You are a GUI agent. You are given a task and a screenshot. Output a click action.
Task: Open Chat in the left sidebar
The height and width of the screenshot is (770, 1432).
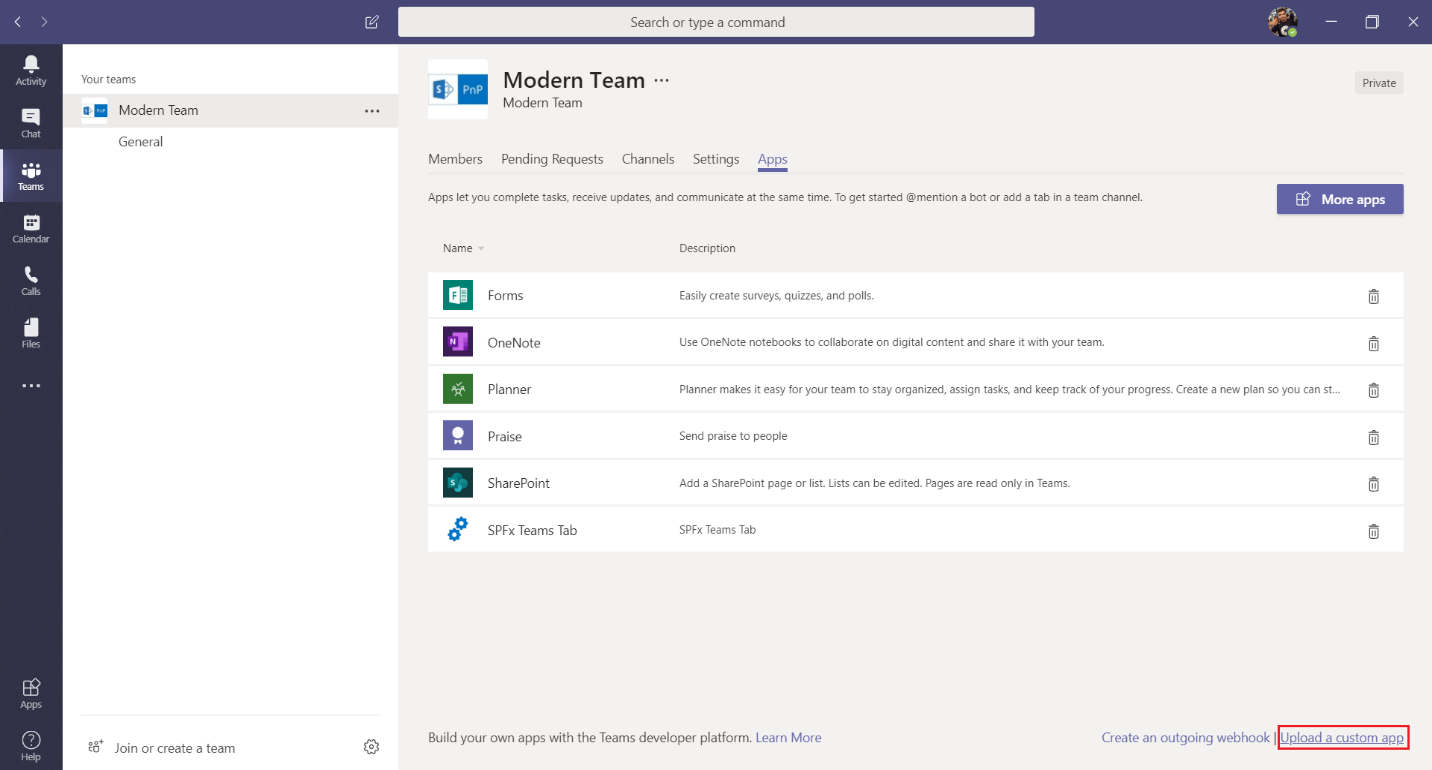point(31,122)
